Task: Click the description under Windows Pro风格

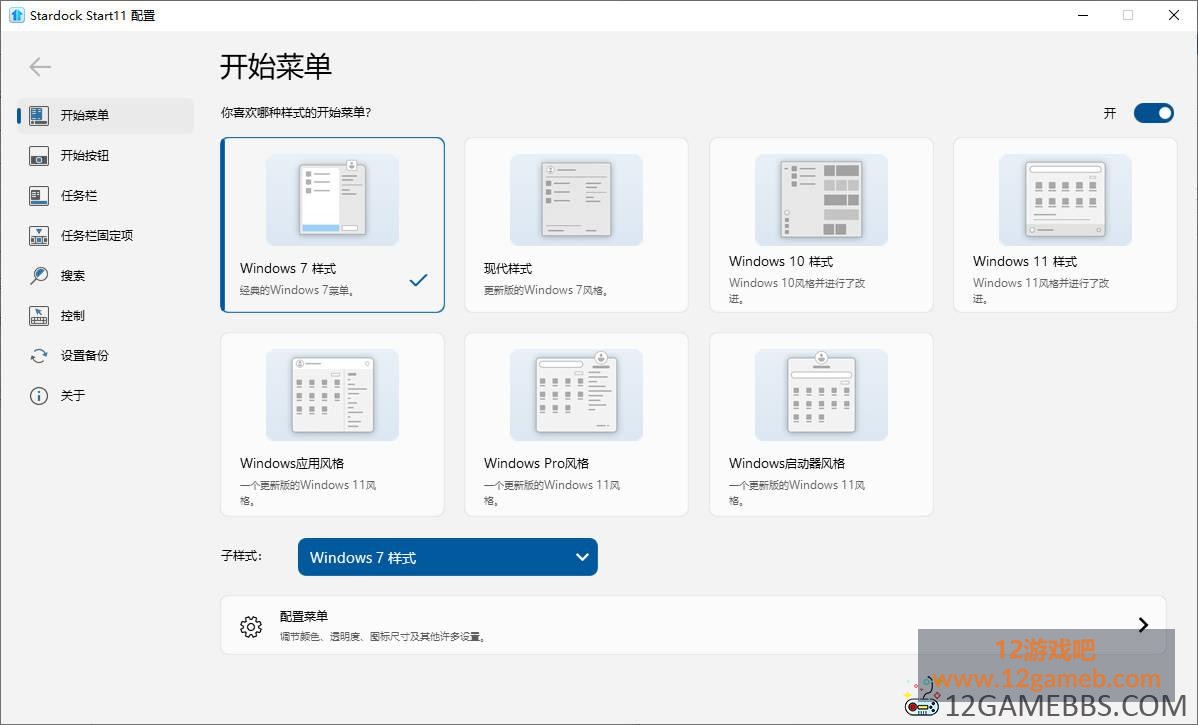Action: click(x=552, y=493)
